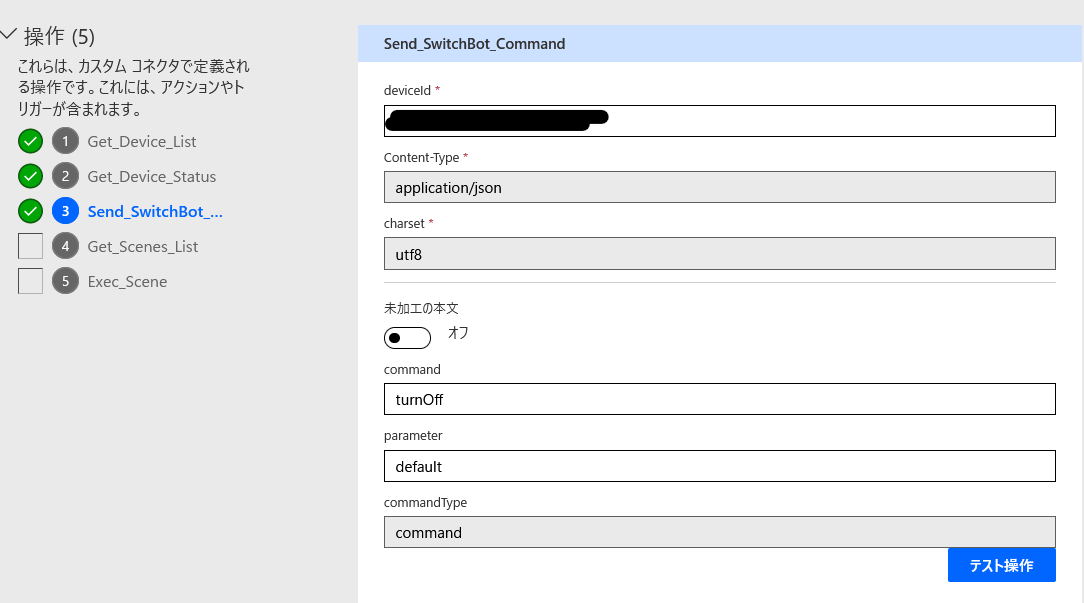Open the Get_Device_Status operation
1084x603 pixels.
coord(152,176)
